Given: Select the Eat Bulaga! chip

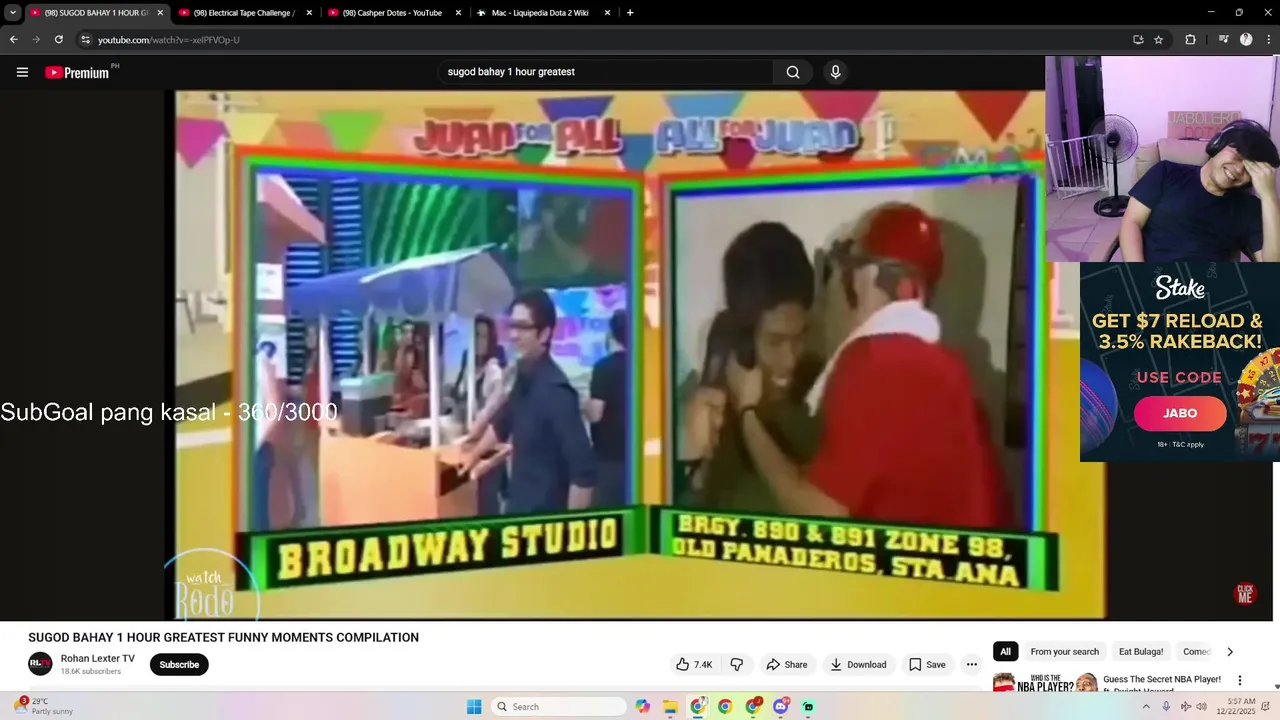Looking at the screenshot, I should point(1141,651).
